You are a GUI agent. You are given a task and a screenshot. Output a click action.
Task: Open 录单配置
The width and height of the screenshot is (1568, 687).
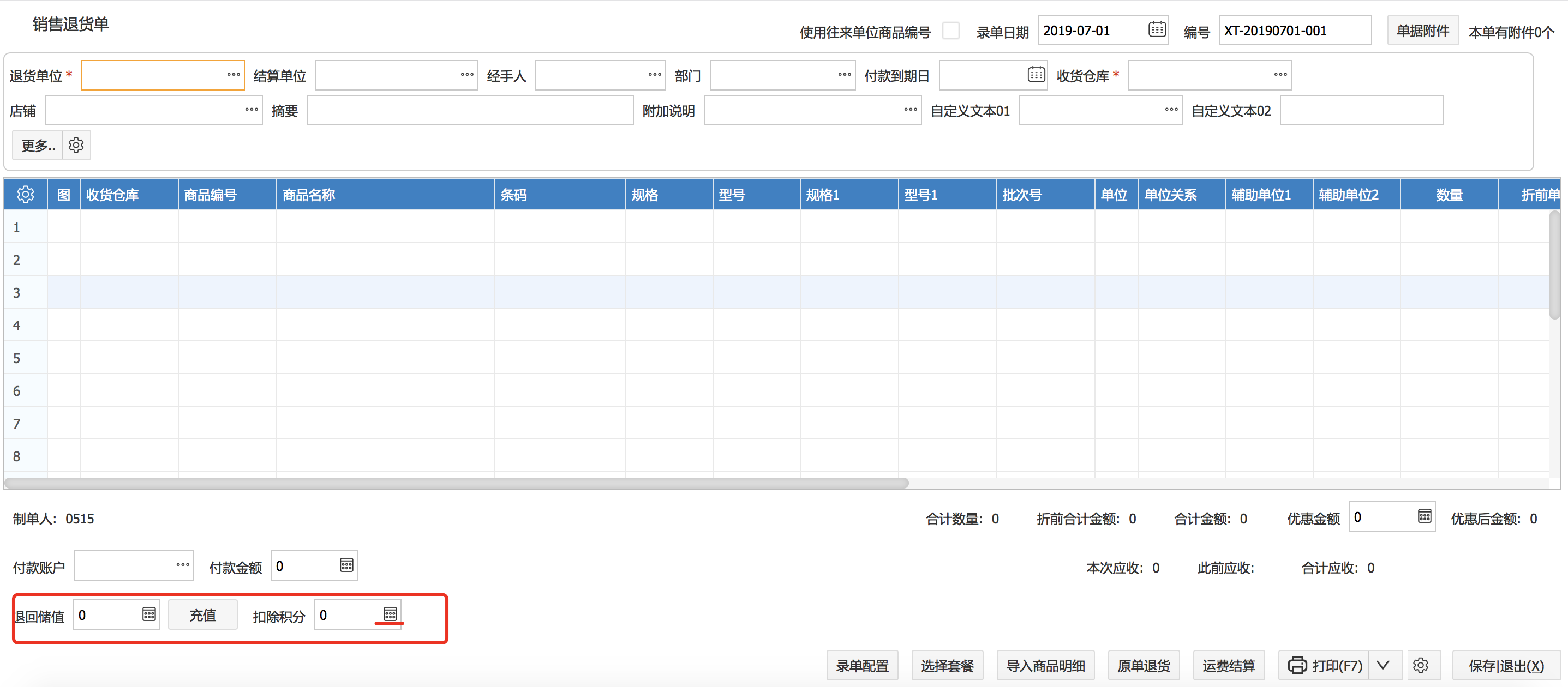[x=862, y=666]
